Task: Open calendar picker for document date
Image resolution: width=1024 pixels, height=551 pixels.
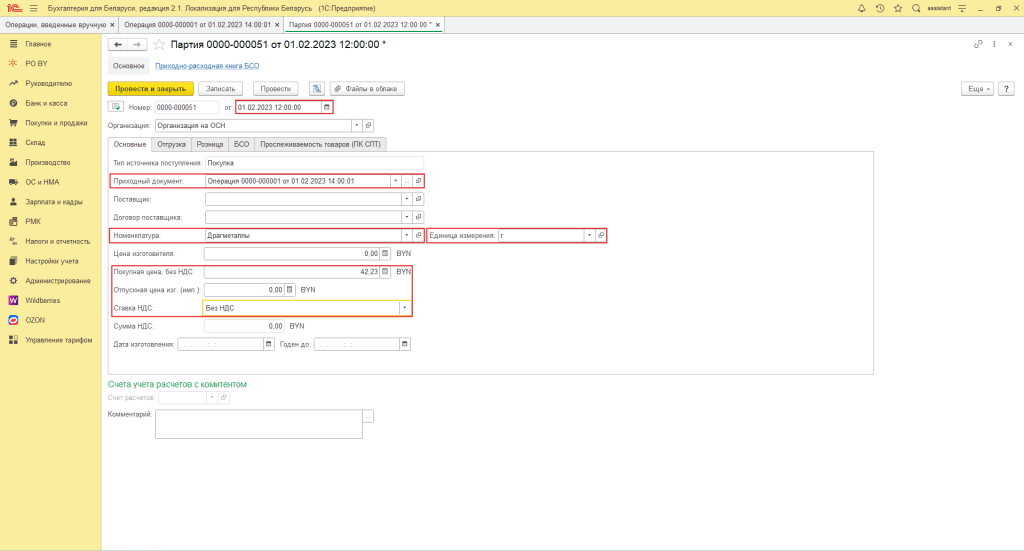Action: [x=326, y=107]
